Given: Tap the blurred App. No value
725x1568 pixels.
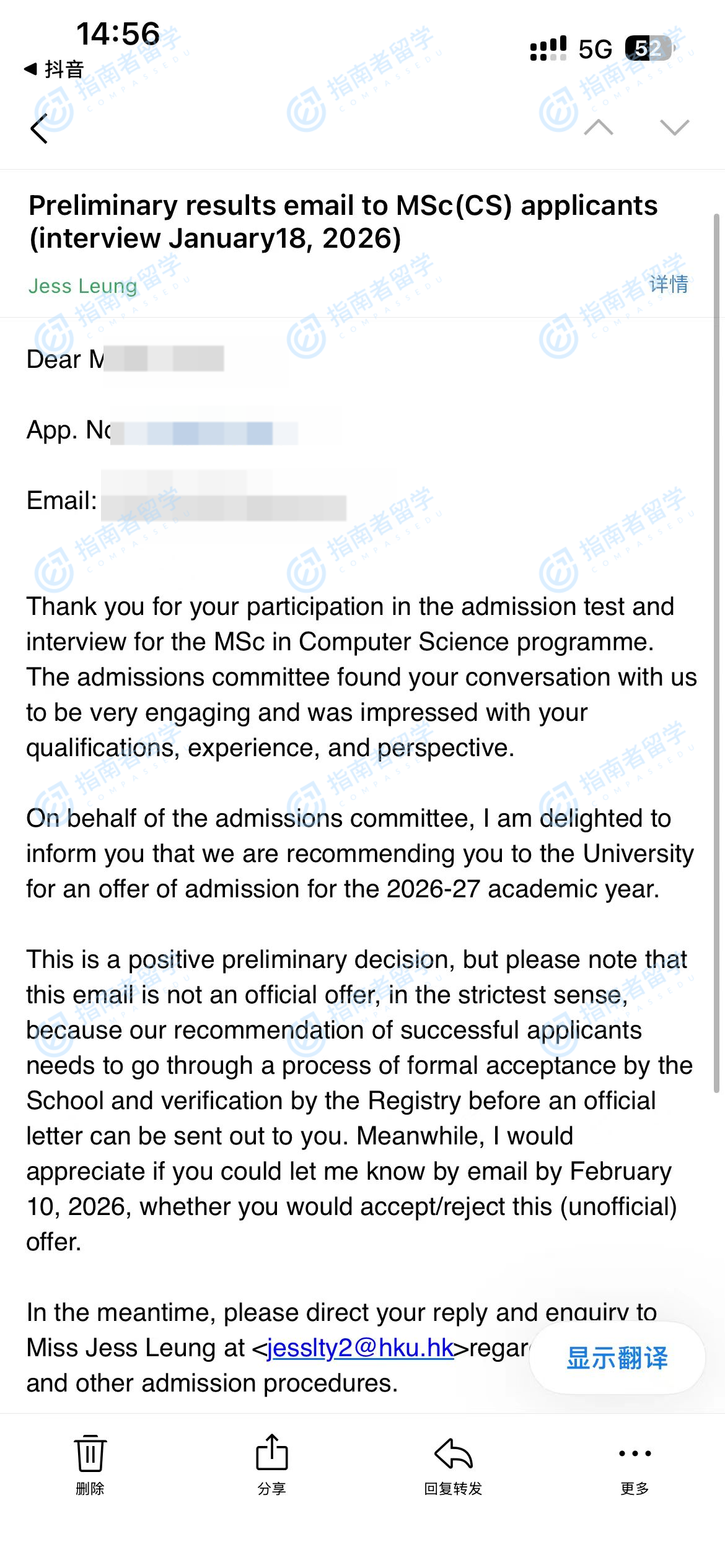Looking at the screenshot, I should coord(204,432).
